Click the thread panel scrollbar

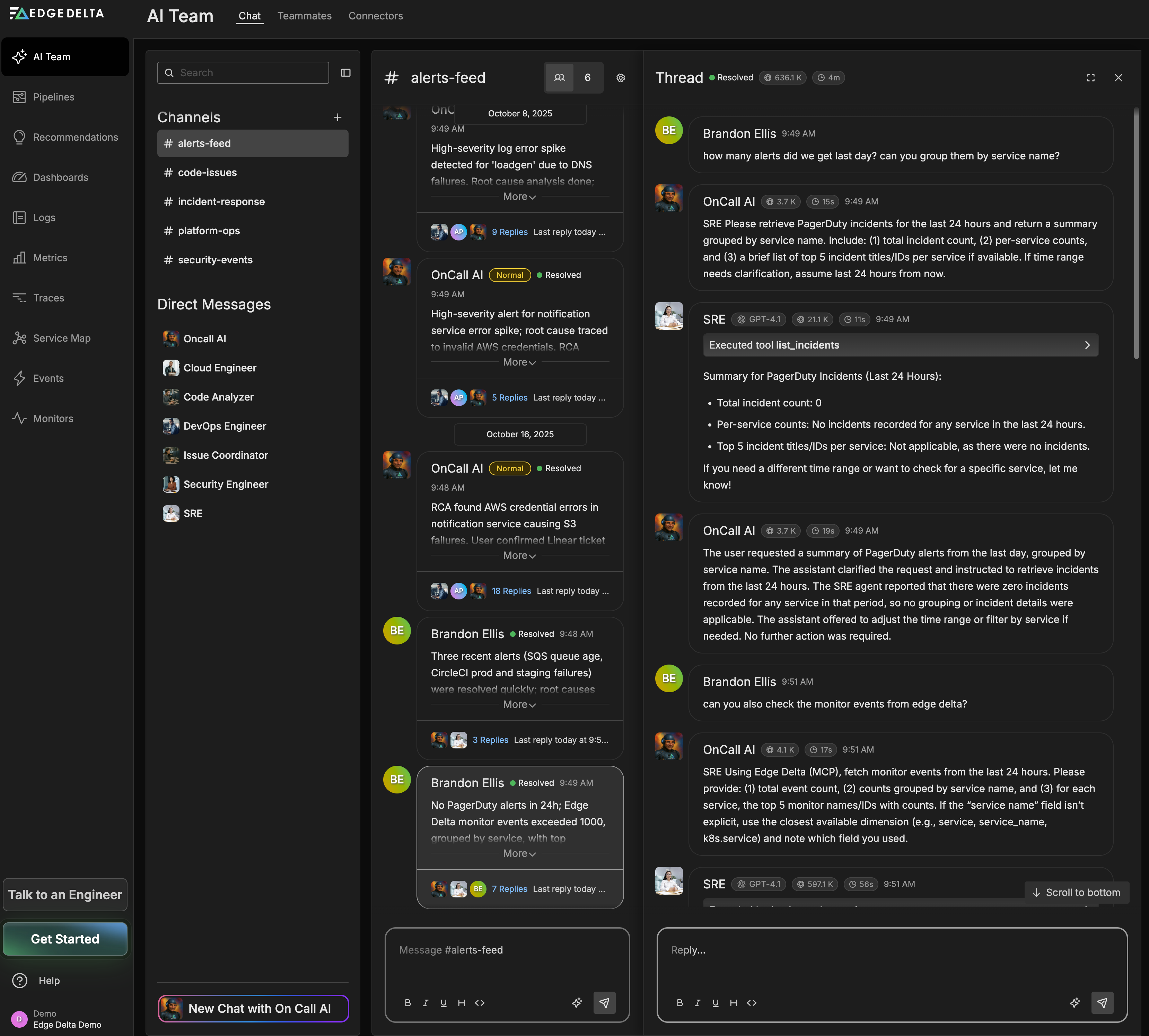(1136, 234)
